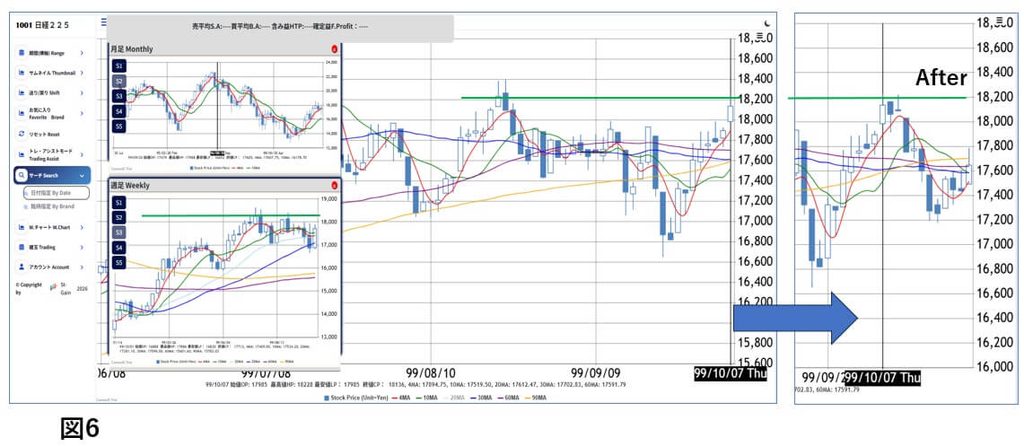Click the highlighted 99/10/07 Thu date on main chart
The height and width of the screenshot is (446, 1024).
(729, 374)
